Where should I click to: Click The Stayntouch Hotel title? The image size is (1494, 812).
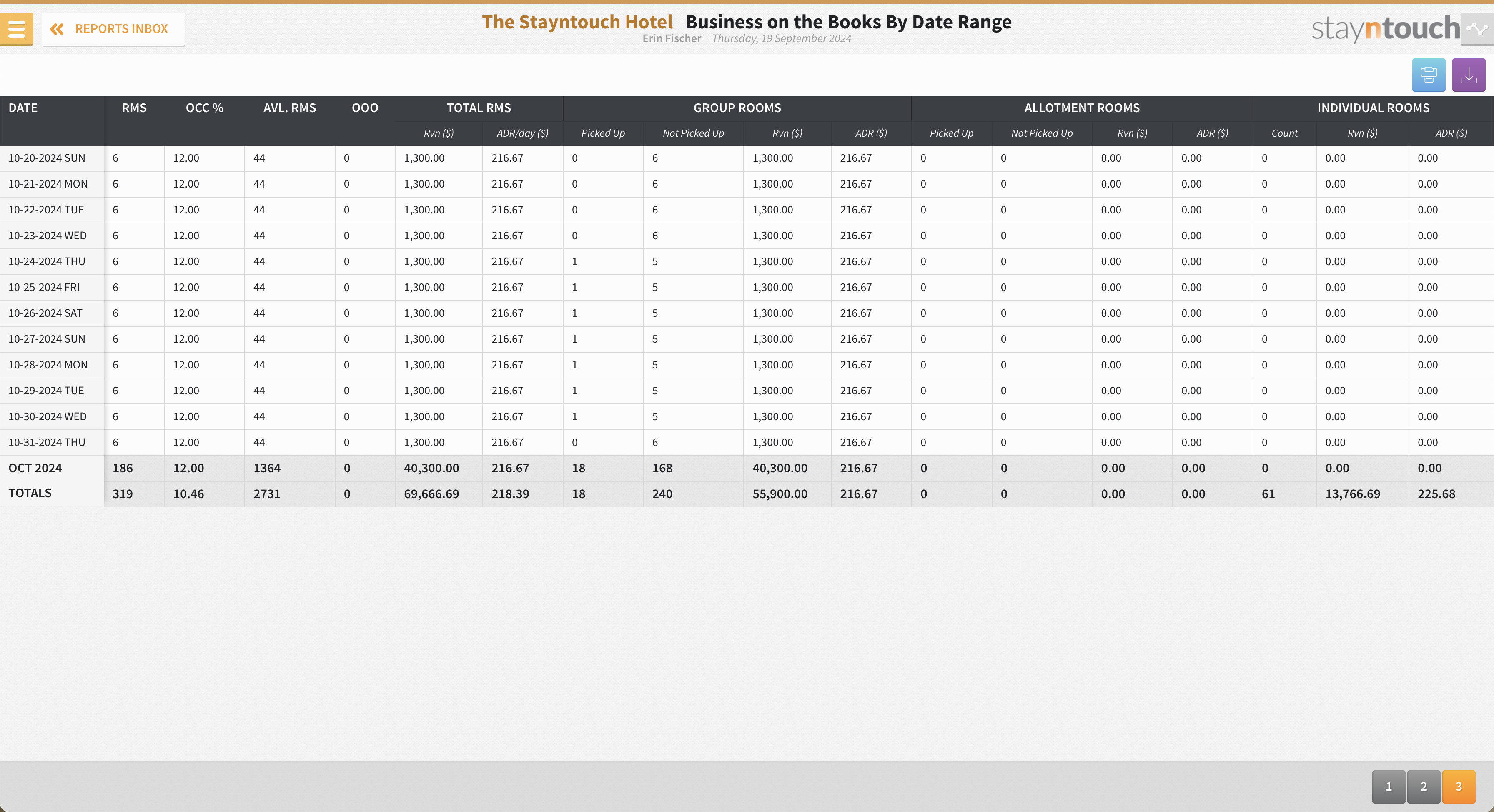(x=577, y=22)
